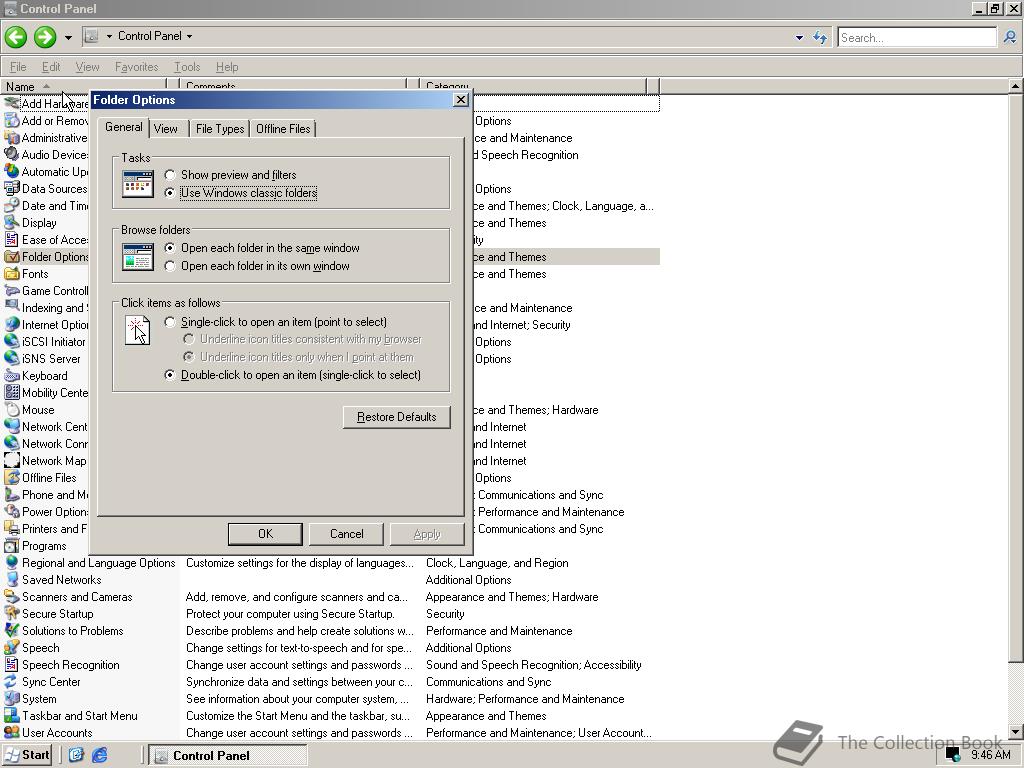Click the Forward navigation arrow

pyautogui.click(x=45, y=37)
